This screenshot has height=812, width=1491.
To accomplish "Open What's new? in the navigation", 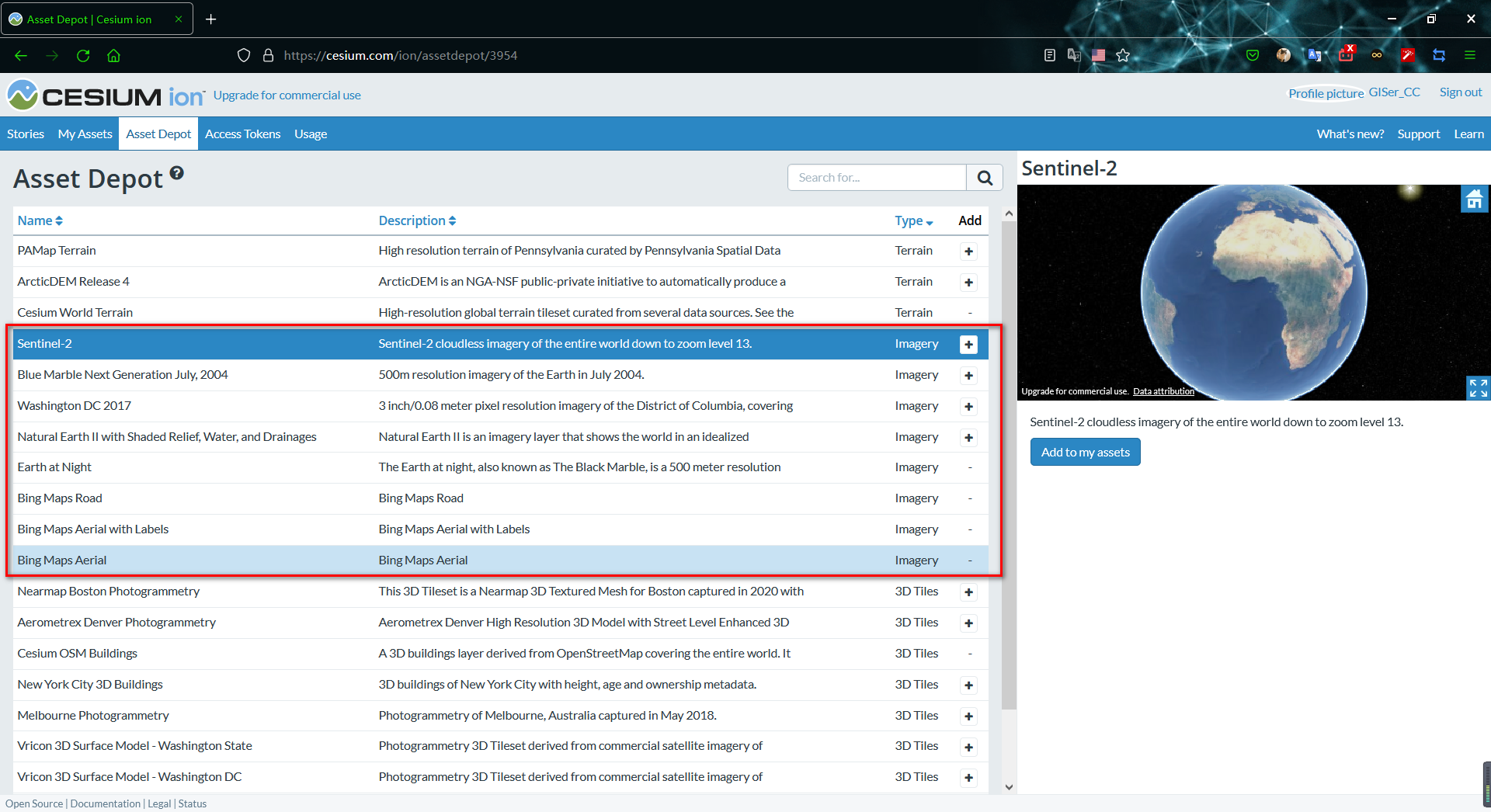I will click(1350, 134).
